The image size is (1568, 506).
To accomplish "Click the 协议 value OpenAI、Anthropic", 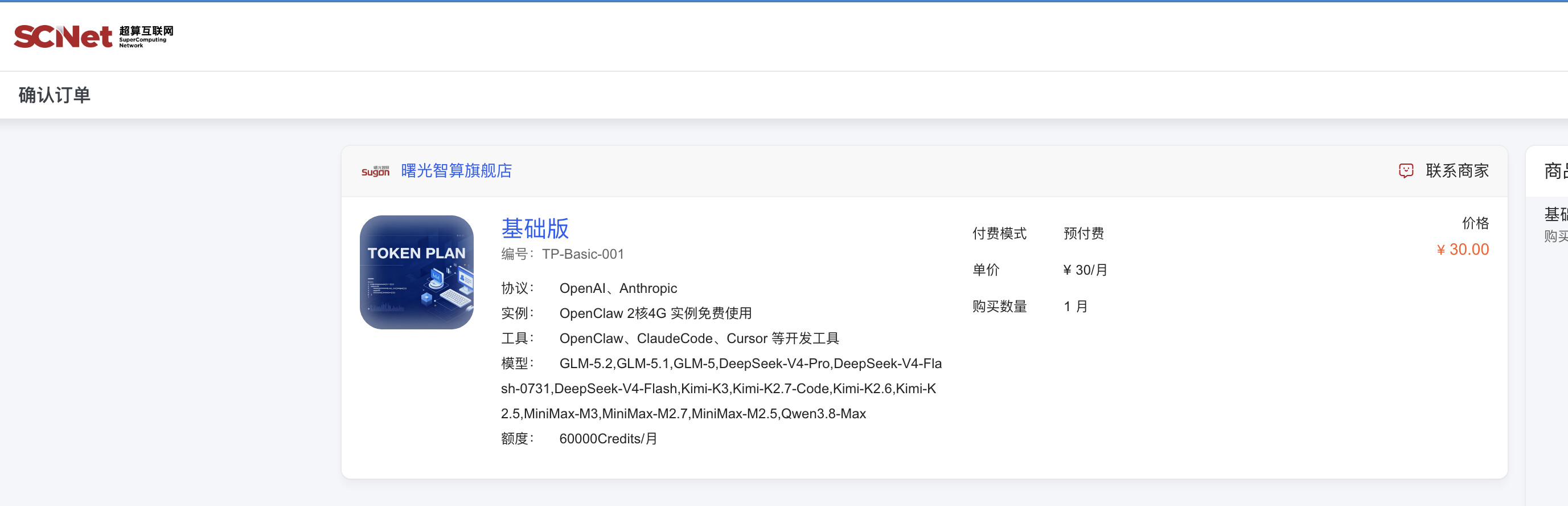I will (618, 288).
